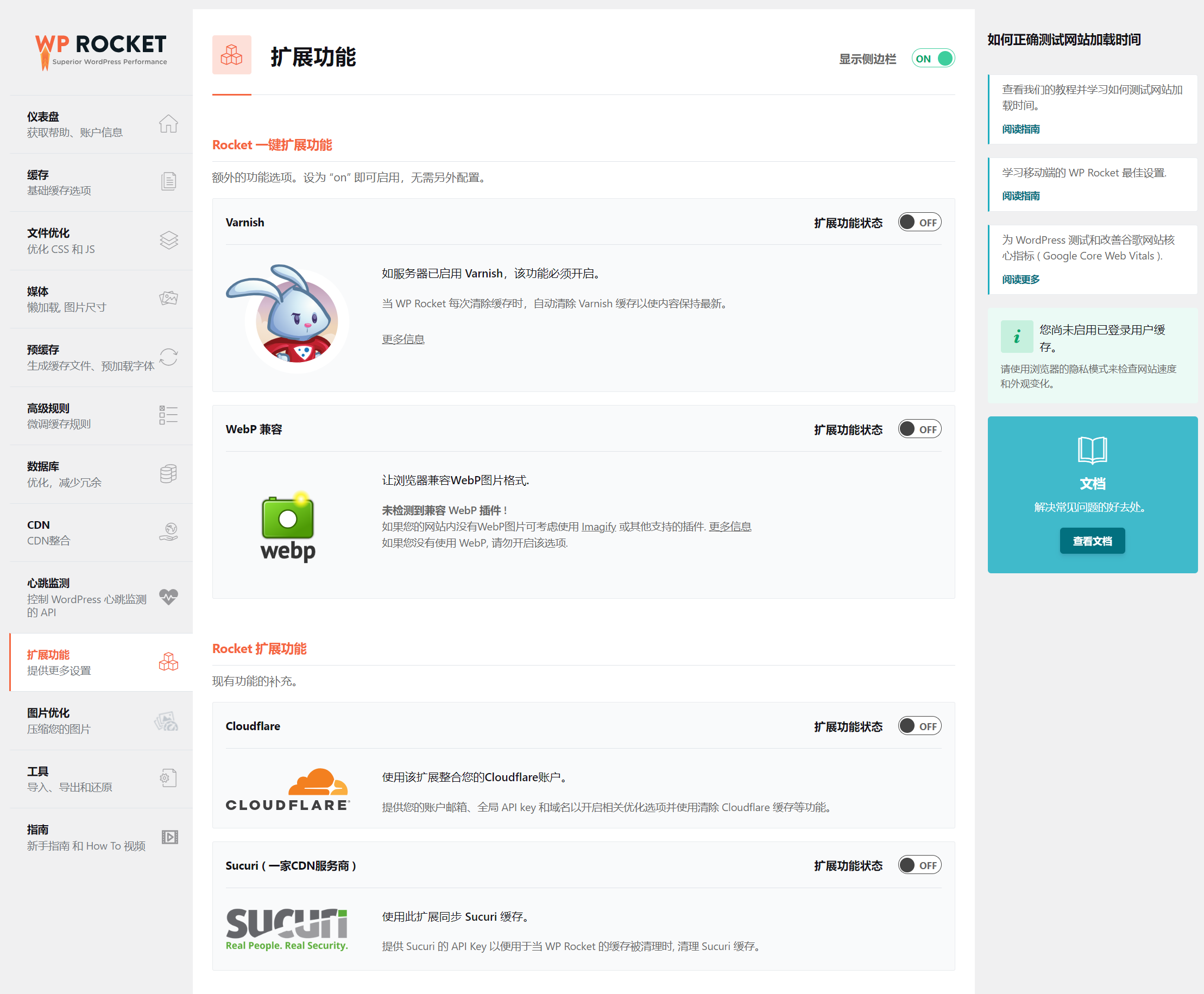Open the Imagify link
Viewport: 1204px width, 994px height.
598,526
